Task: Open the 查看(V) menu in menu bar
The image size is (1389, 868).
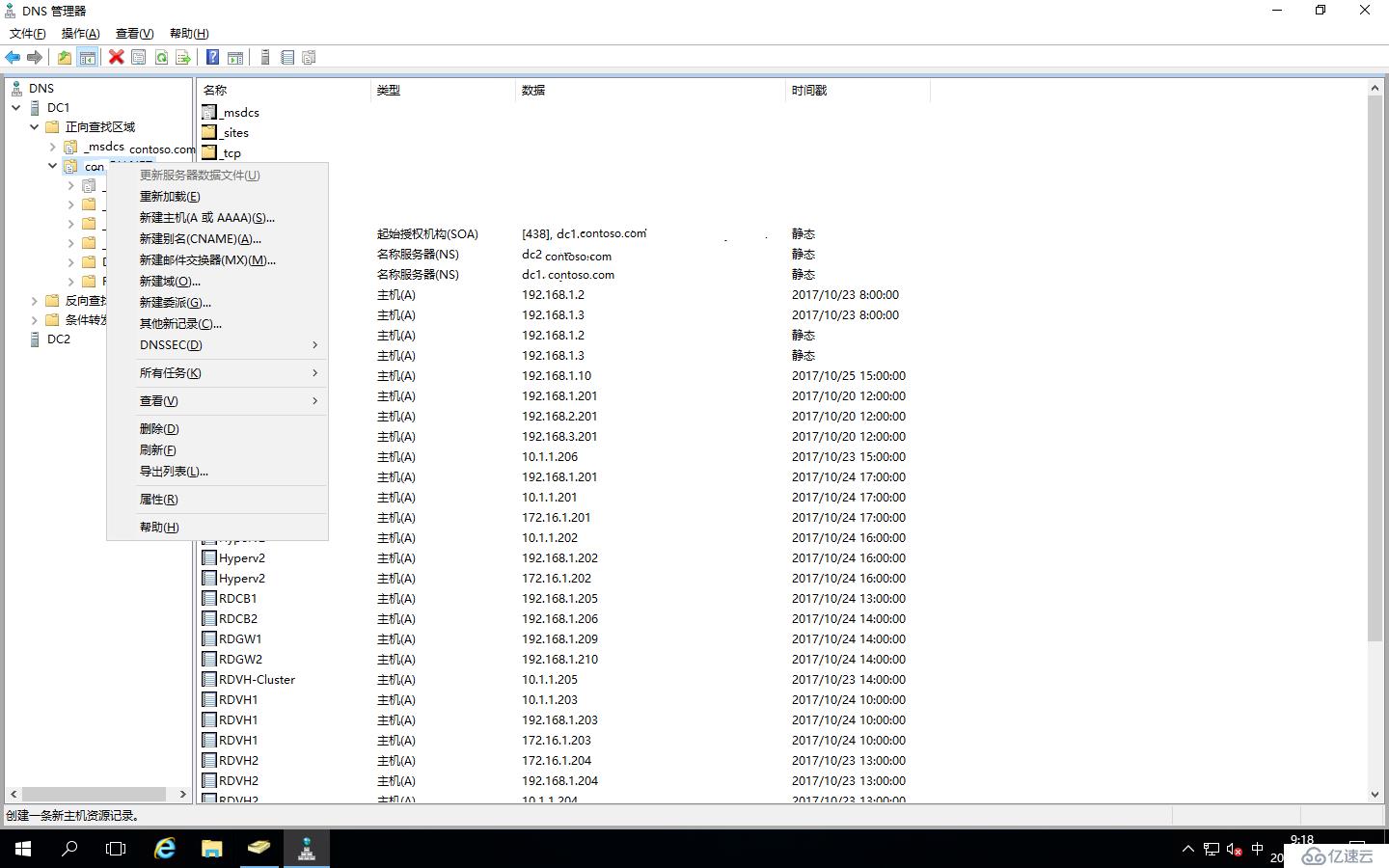Action: (134, 34)
